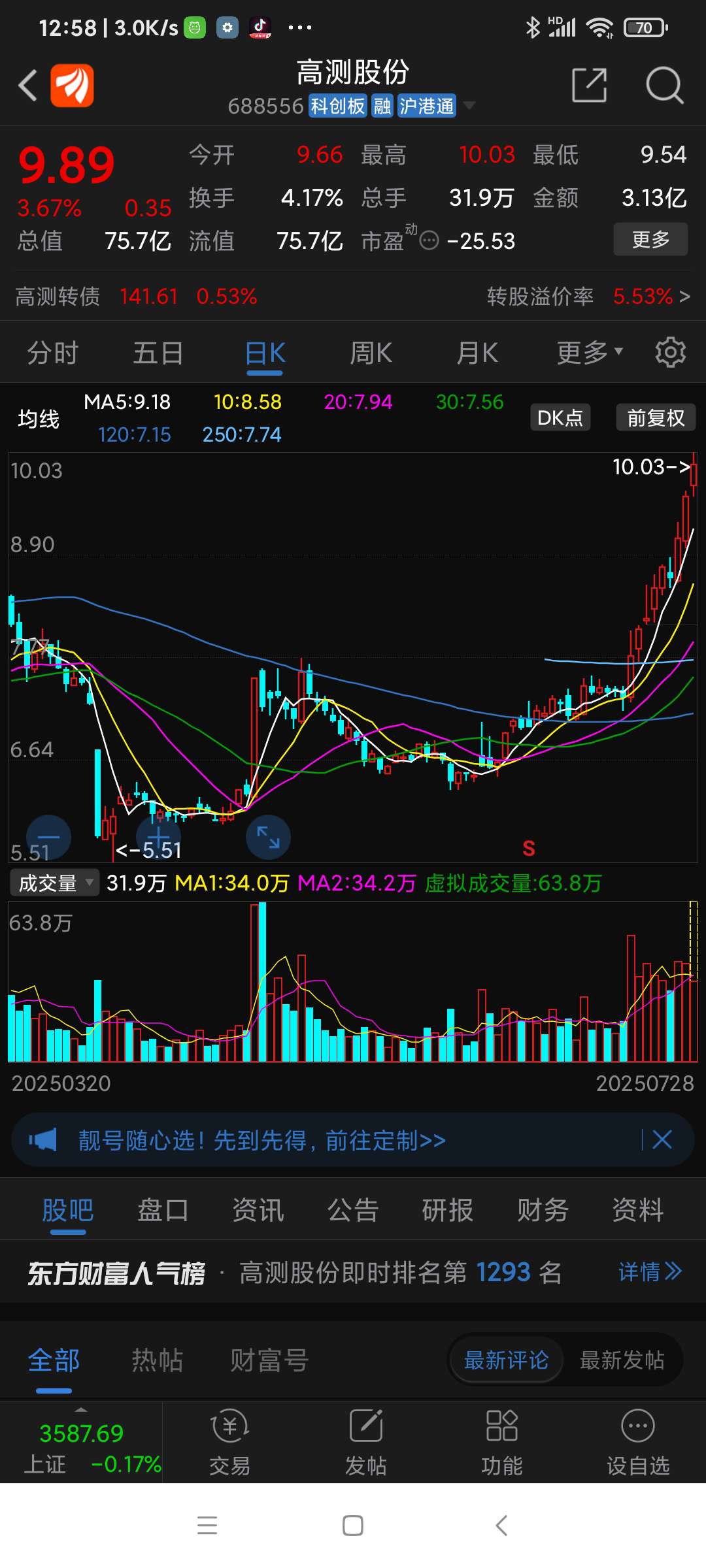Zoom in chart with plus button
The width and height of the screenshot is (706, 1568).
[x=158, y=837]
